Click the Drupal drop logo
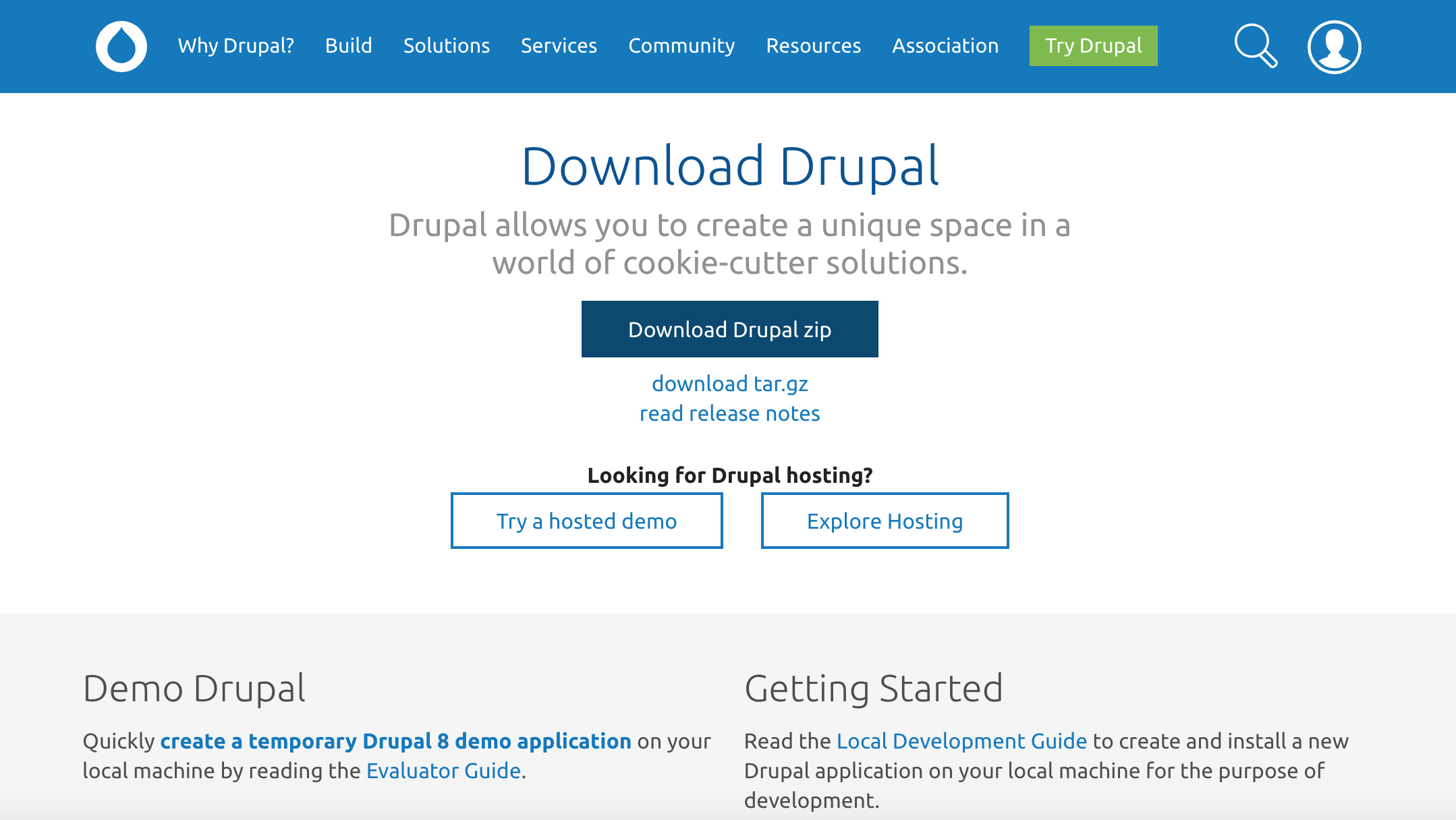Screen dimensions: 1456x820 121,47
